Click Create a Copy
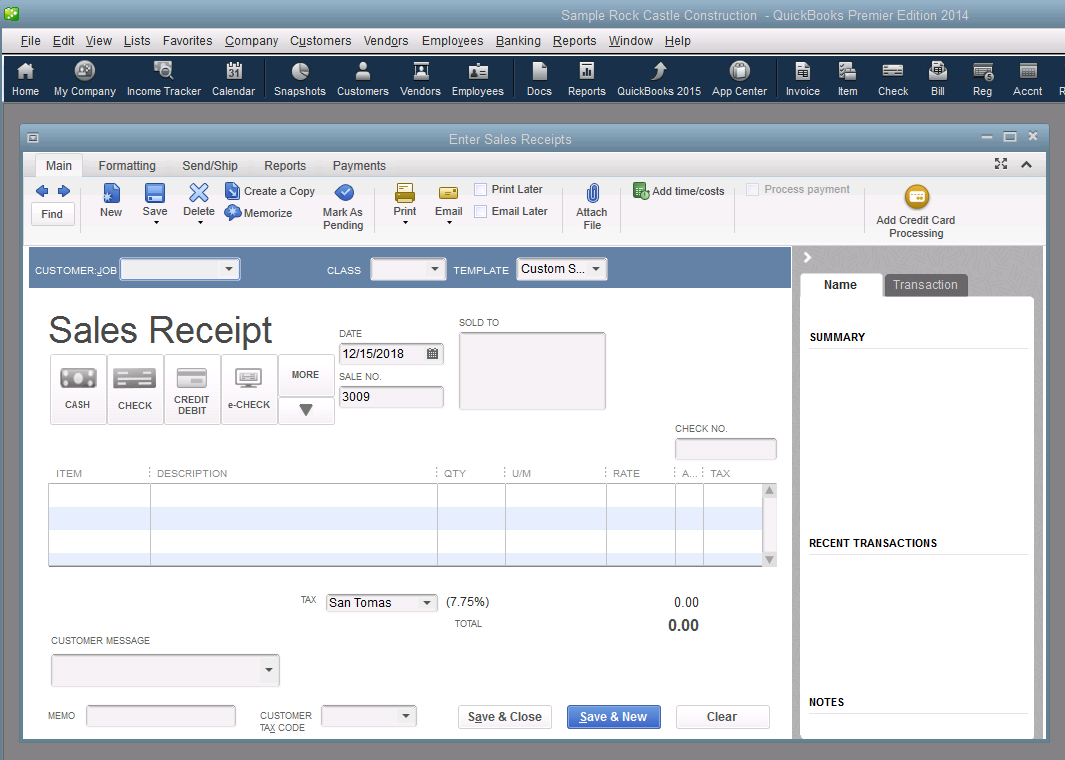The height and width of the screenshot is (760, 1065). click(270, 191)
